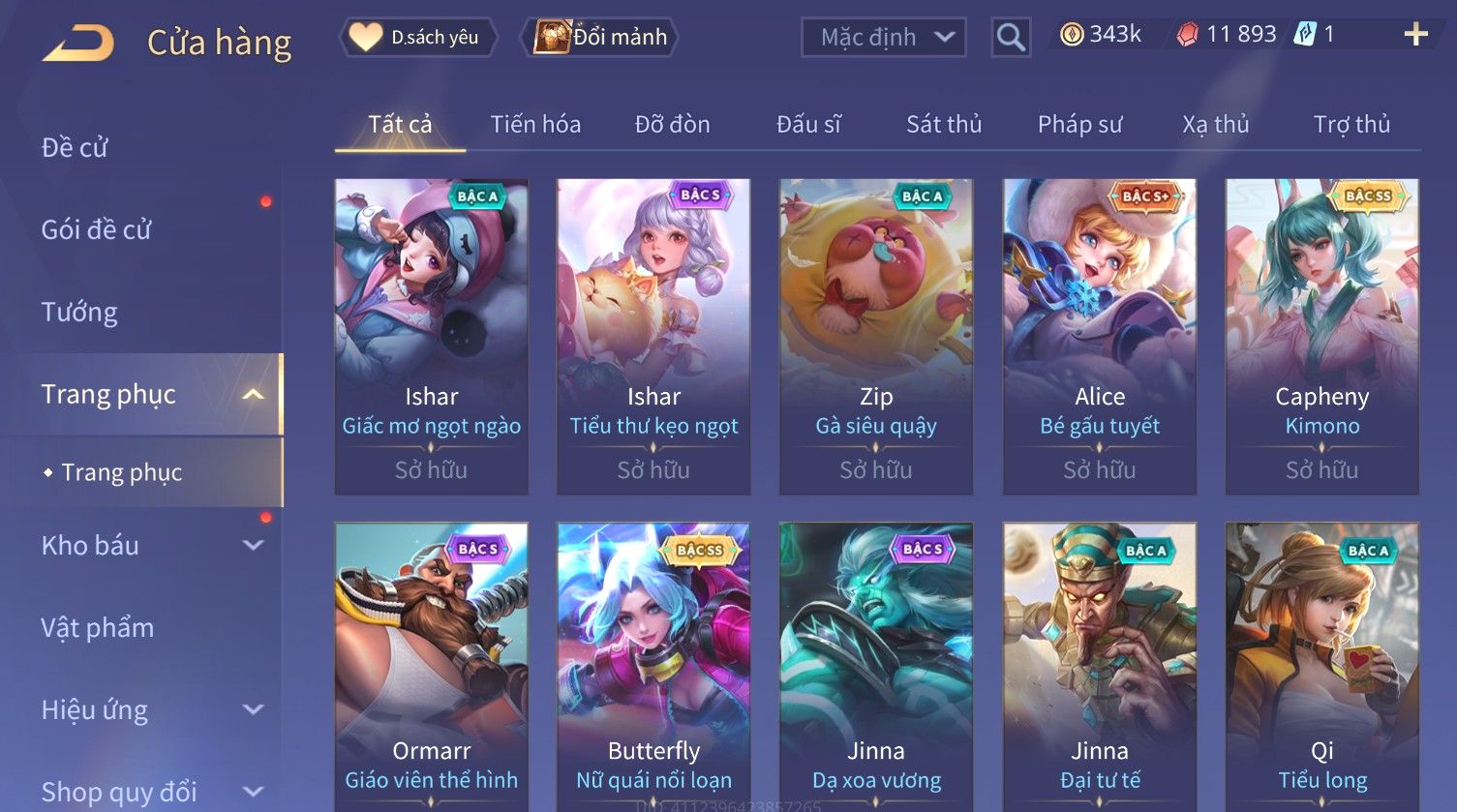Go back using the golden return arrow

point(78,43)
